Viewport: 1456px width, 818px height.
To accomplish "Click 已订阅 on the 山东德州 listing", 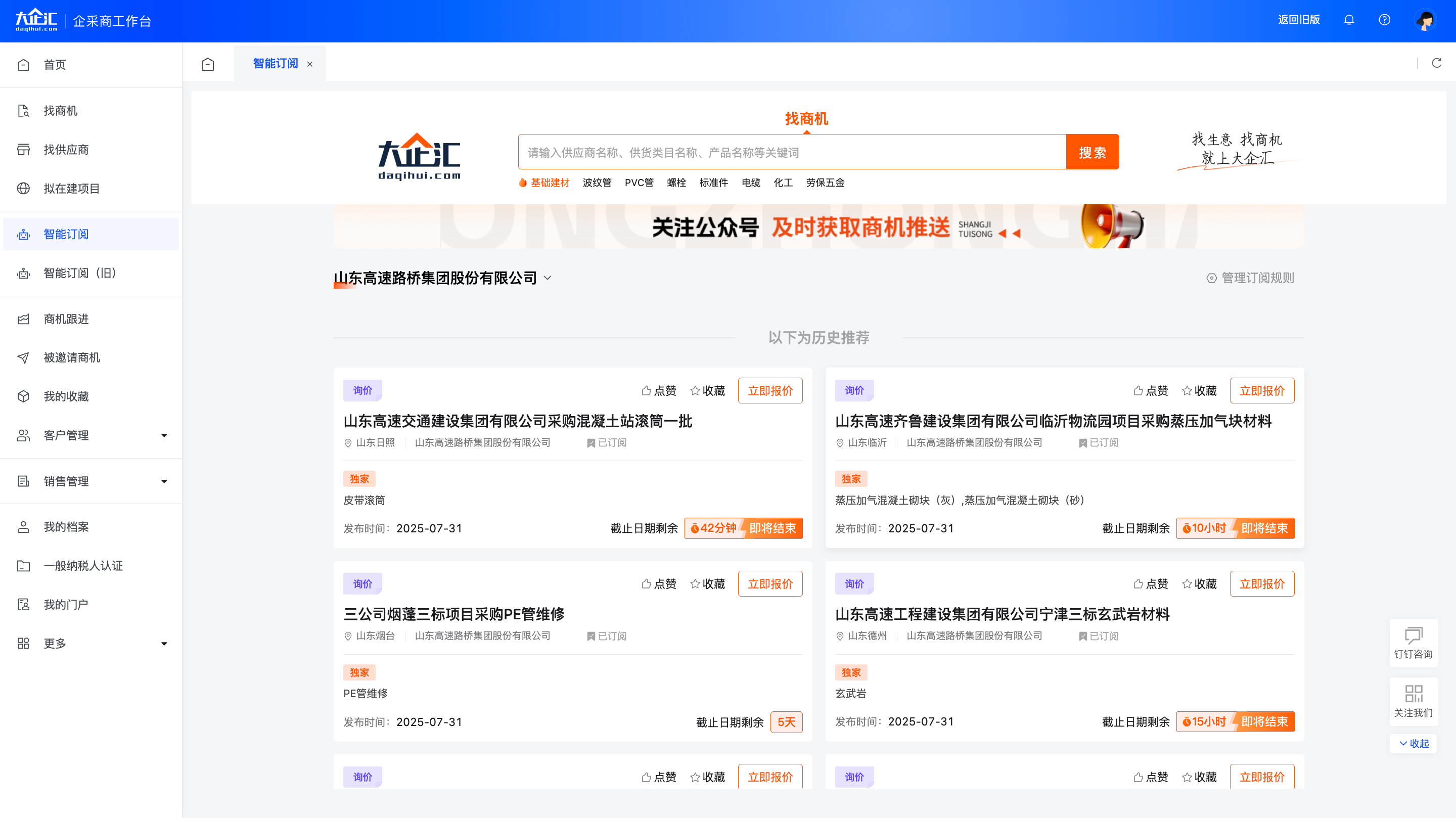I will (x=1098, y=637).
